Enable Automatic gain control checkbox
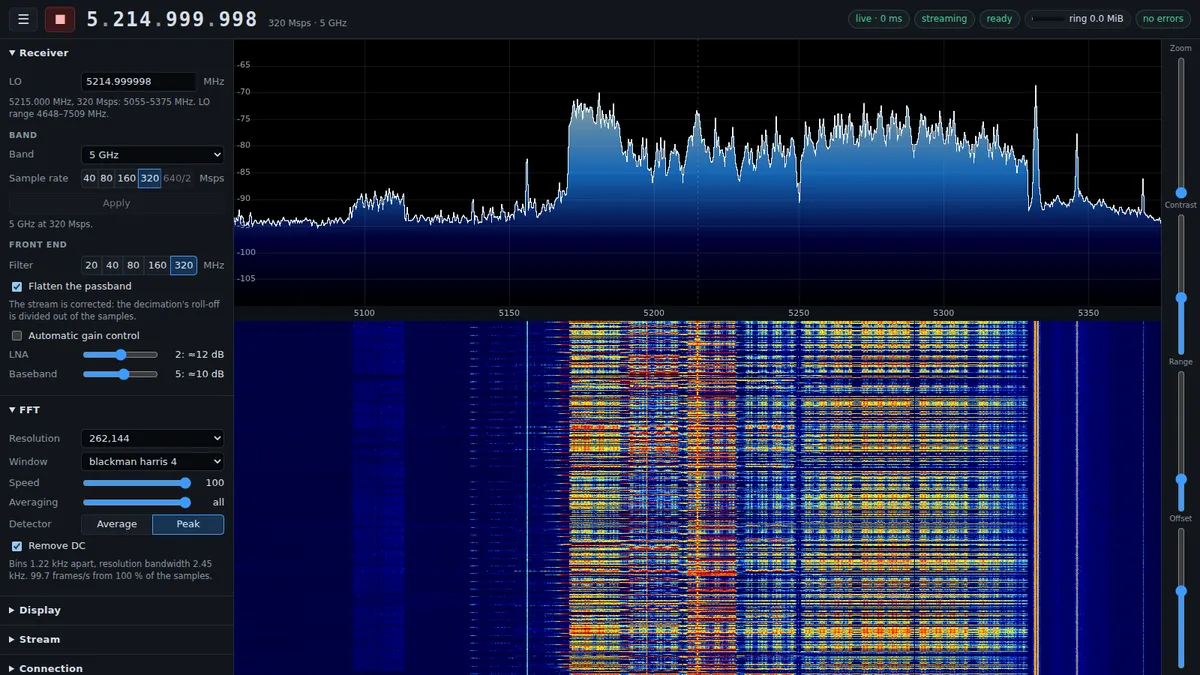Image resolution: width=1200 pixels, height=675 pixels. point(17,336)
